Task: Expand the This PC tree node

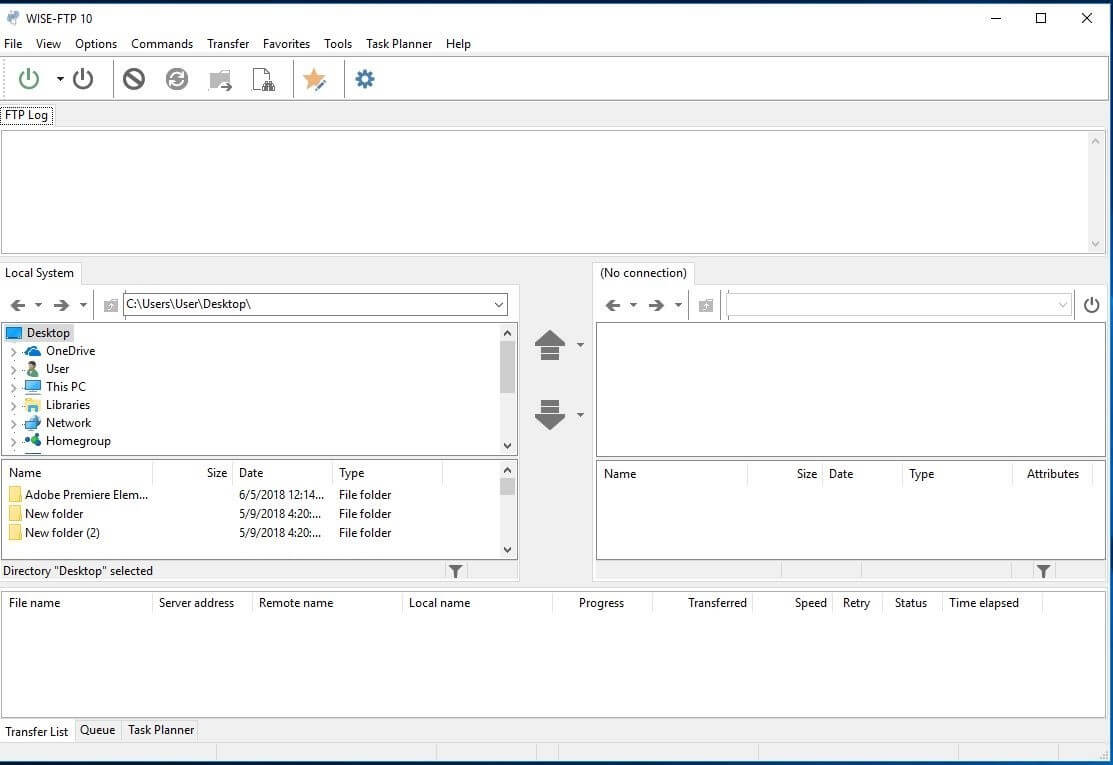Action: point(13,388)
